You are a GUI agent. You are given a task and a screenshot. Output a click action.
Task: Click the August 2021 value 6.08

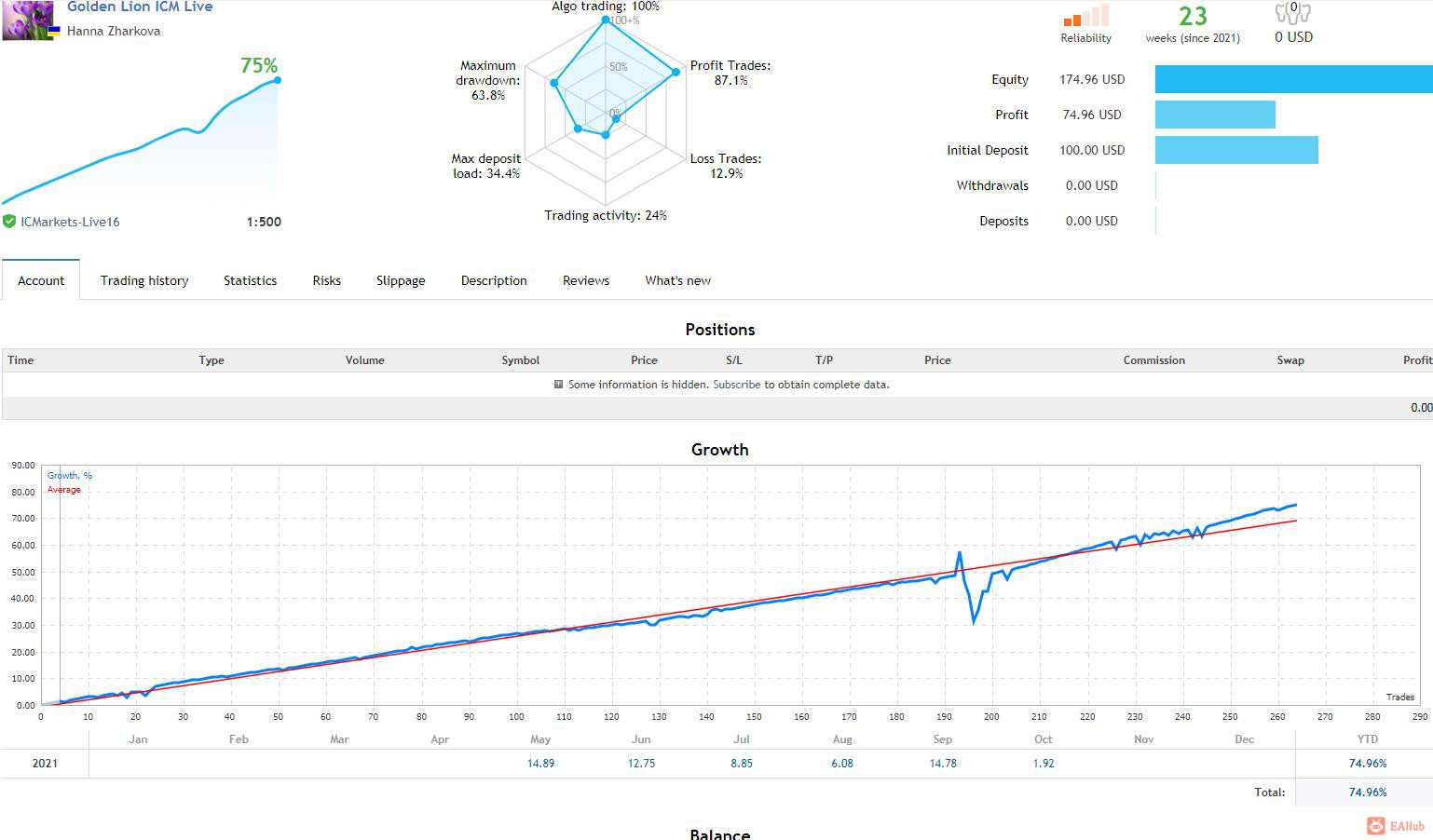tap(842, 764)
